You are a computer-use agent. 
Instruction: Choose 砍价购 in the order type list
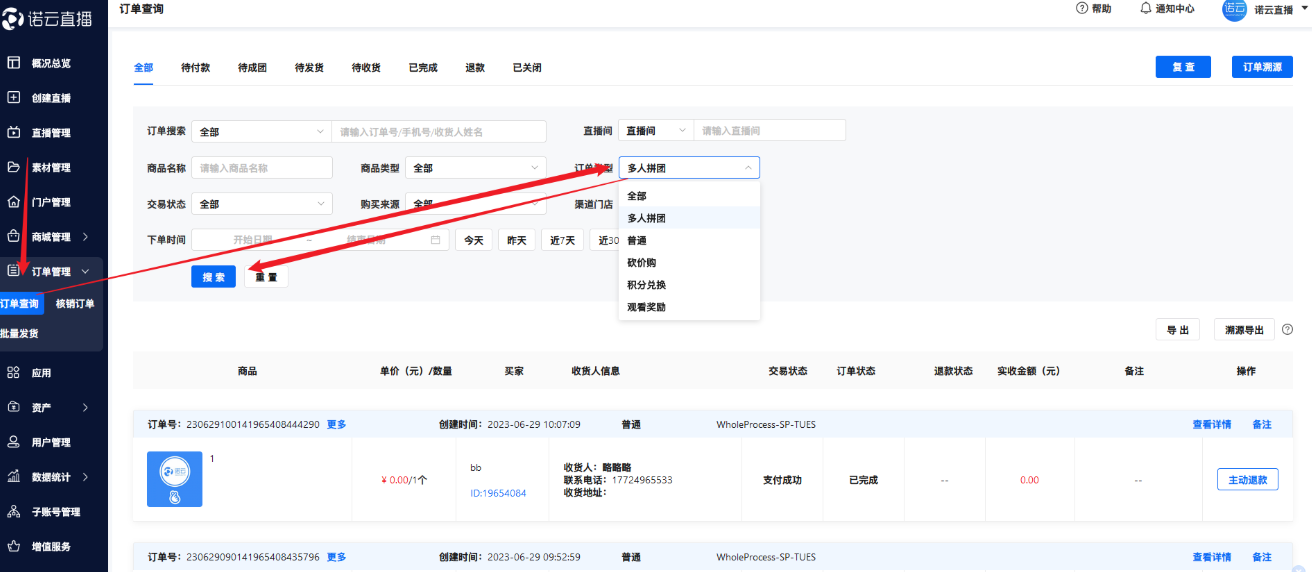click(x=689, y=263)
